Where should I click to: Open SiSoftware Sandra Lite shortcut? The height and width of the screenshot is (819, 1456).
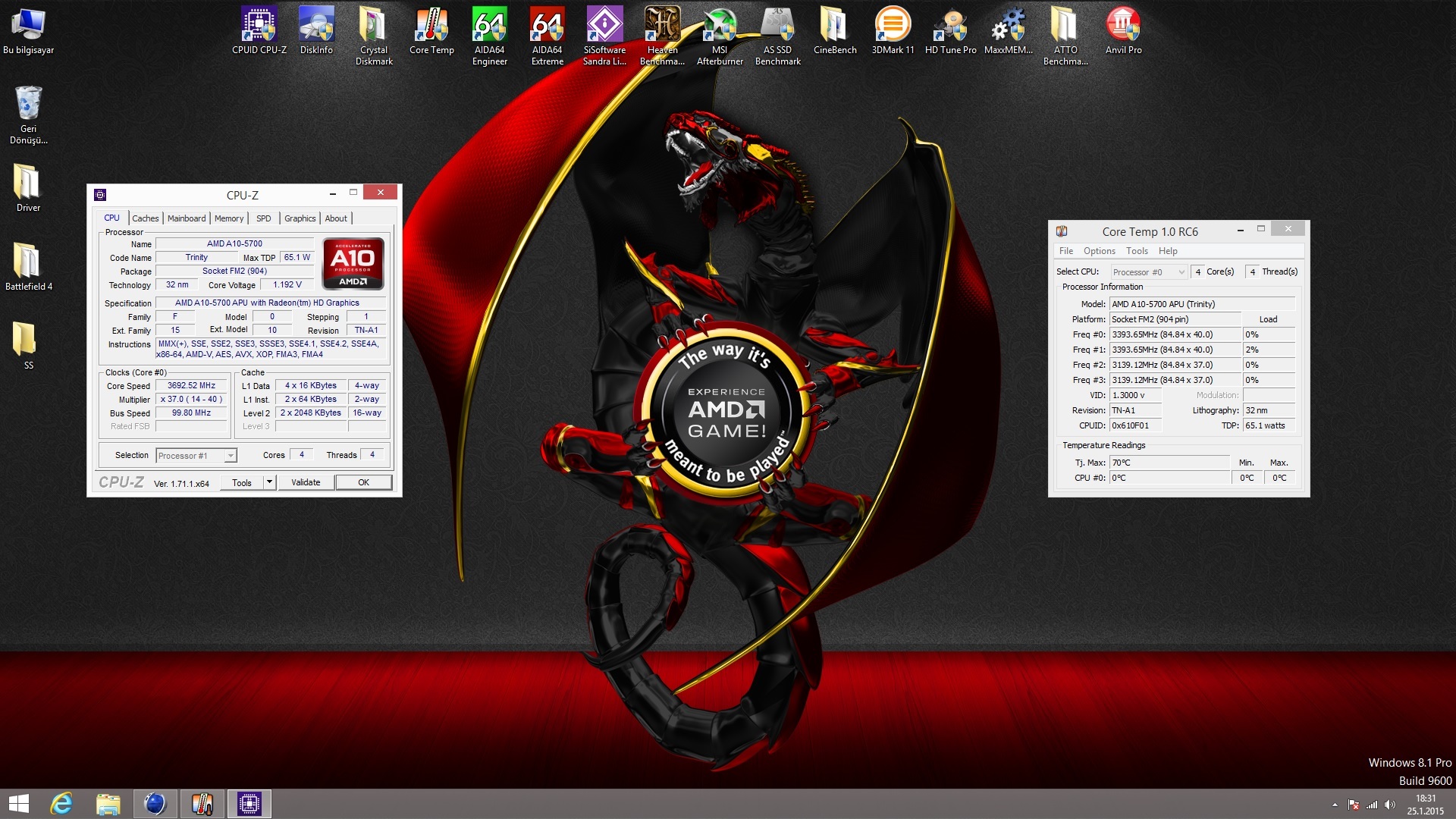click(604, 36)
